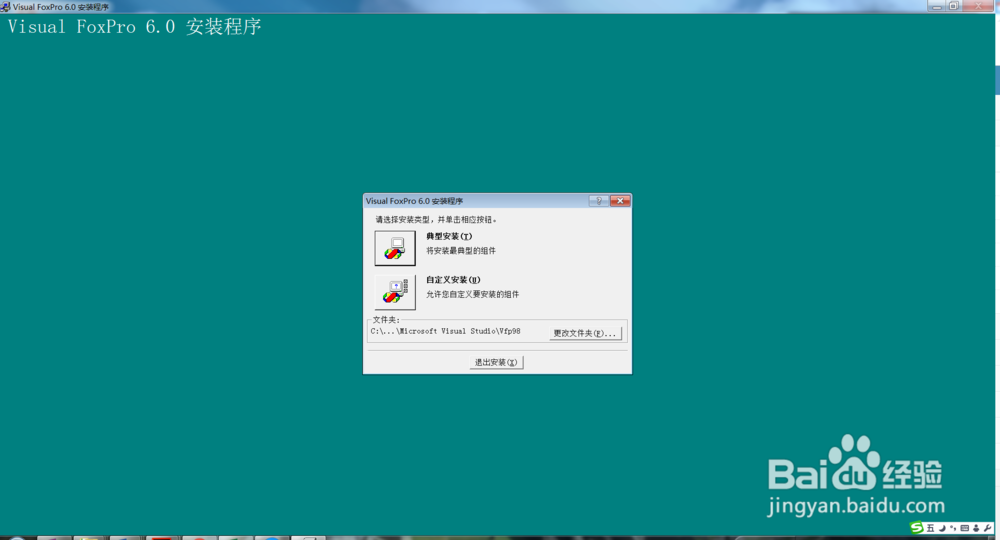
Task: Toggle the punctuation mode icon in IME bar
Action: [953, 527]
